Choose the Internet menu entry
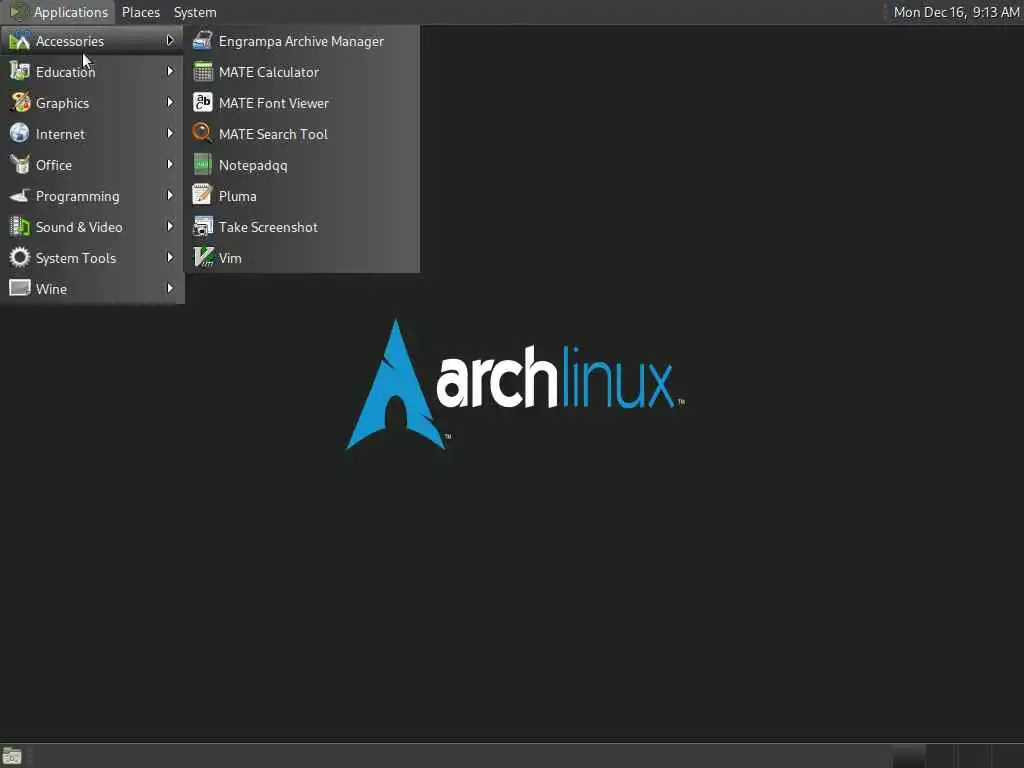This screenshot has width=1024, height=768. tap(92, 133)
